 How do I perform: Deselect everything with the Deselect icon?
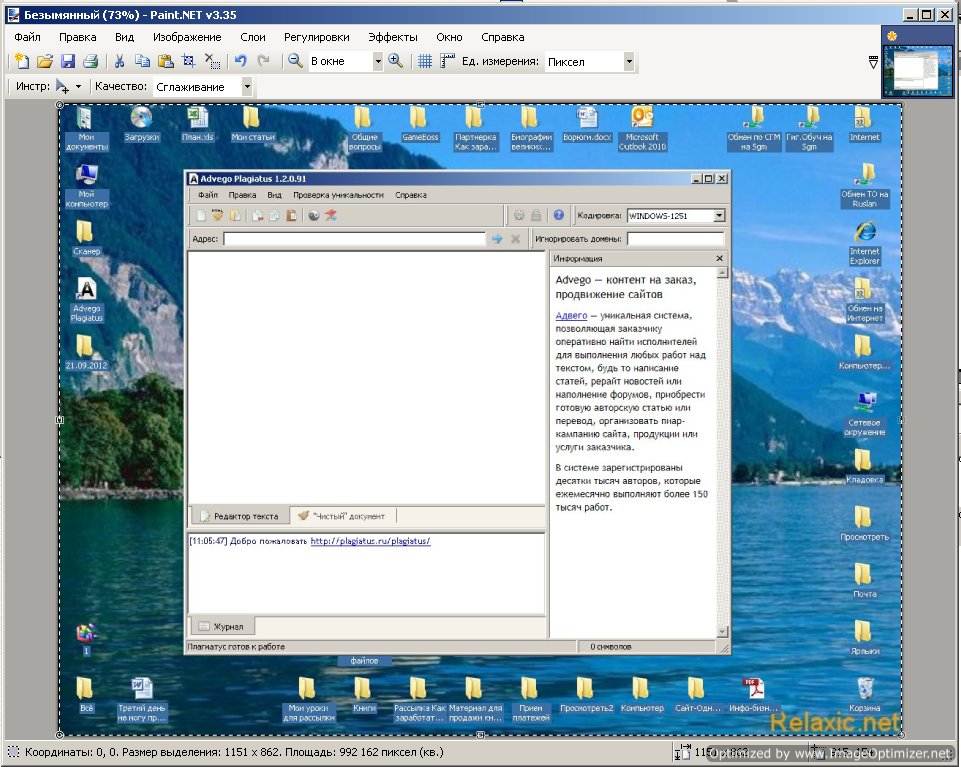pos(212,61)
